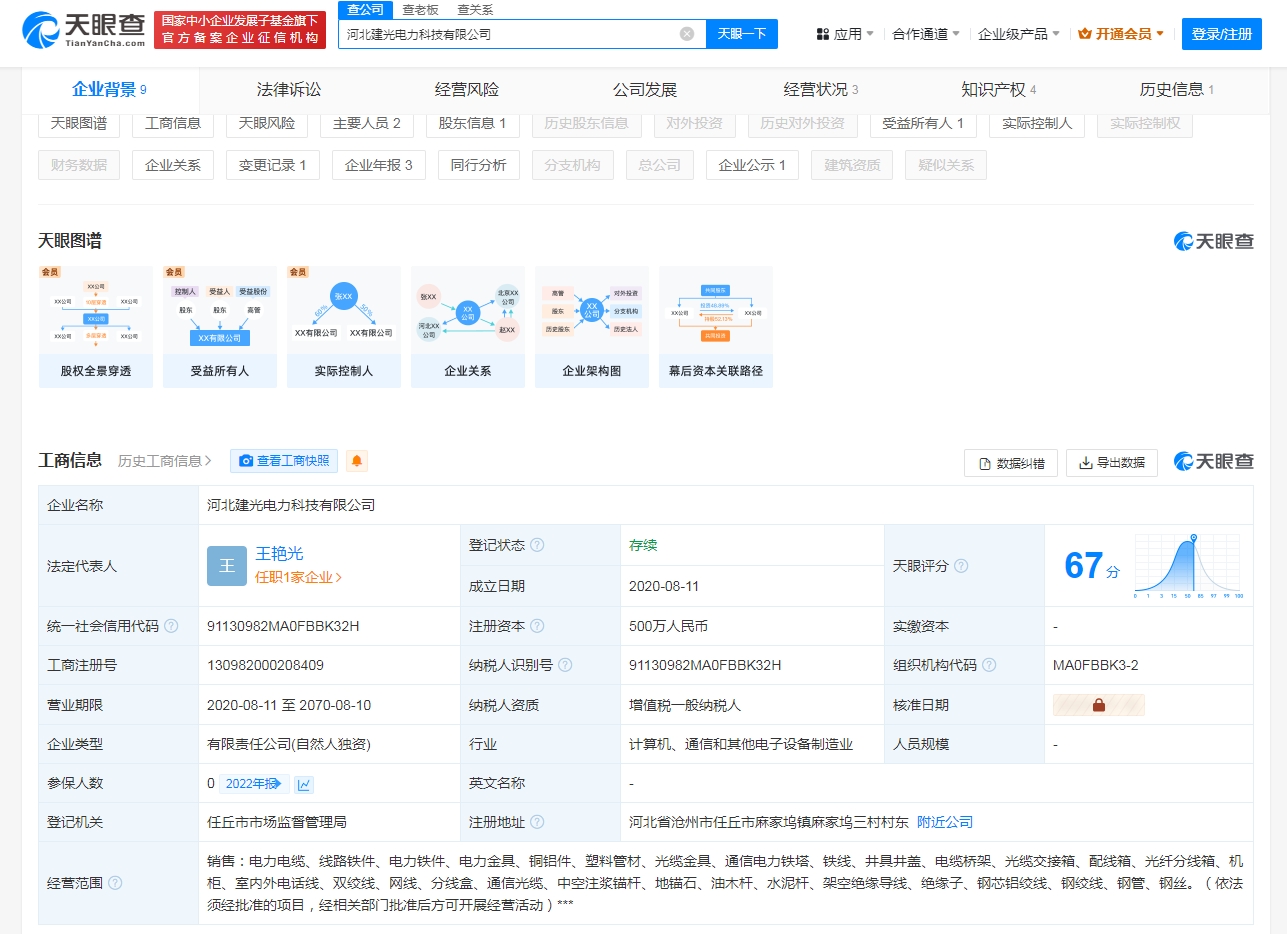Click the lock icon in 核准日期 row

(x=1099, y=705)
